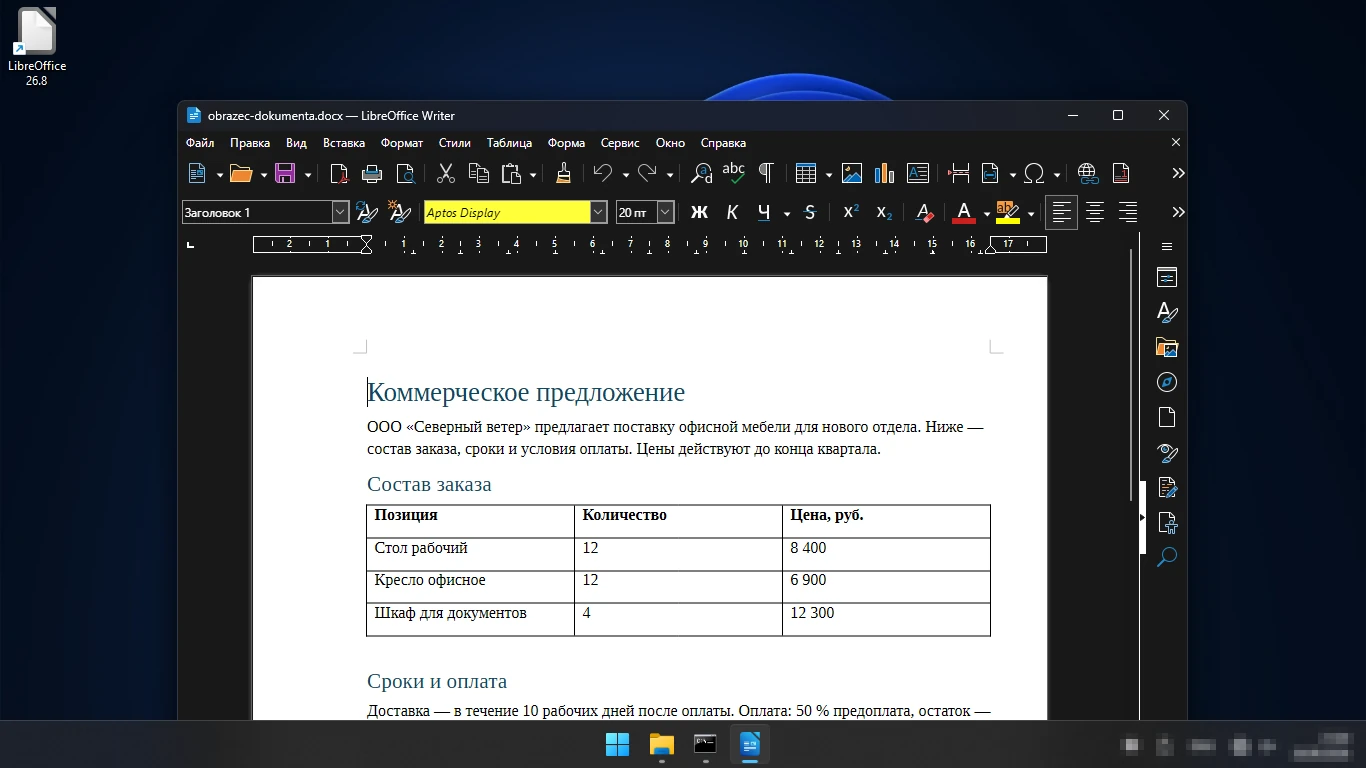Run the spelling check (abc) icon

pyautogui.click(x=734, y=174)
